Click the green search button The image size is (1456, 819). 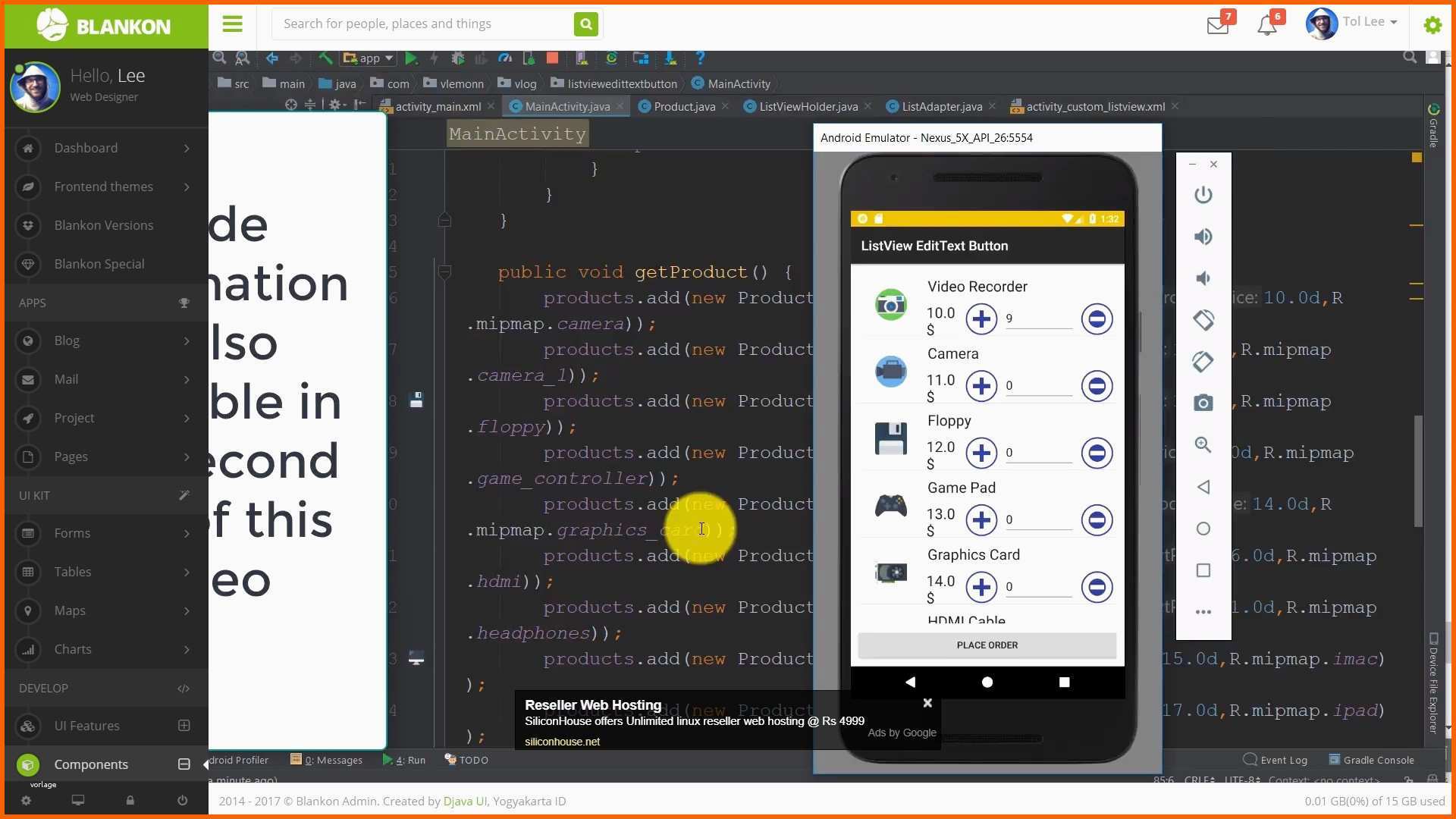point(585,24)
